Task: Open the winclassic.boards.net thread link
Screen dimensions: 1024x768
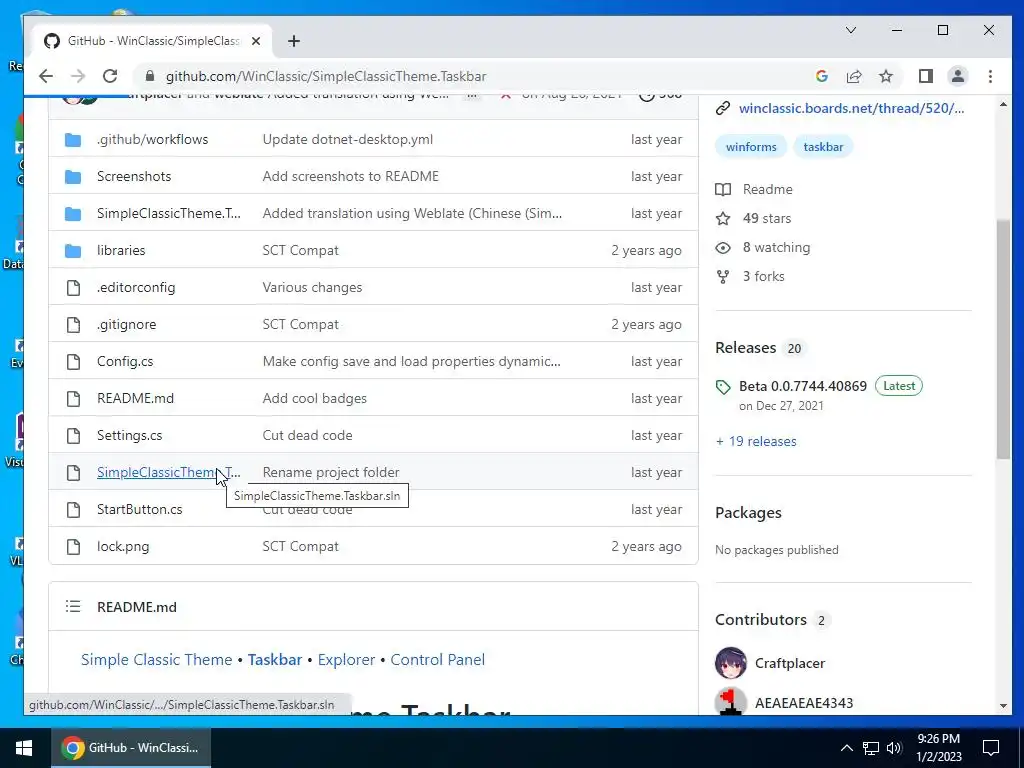Action: [x=851, y=108]
